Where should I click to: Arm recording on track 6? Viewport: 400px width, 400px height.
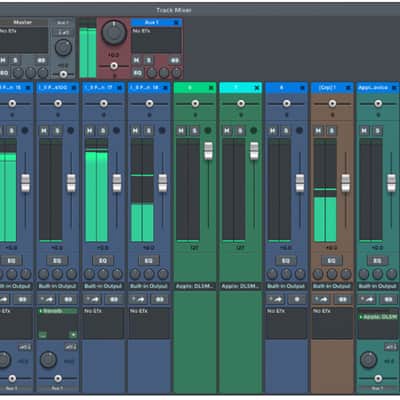point(208,130)
